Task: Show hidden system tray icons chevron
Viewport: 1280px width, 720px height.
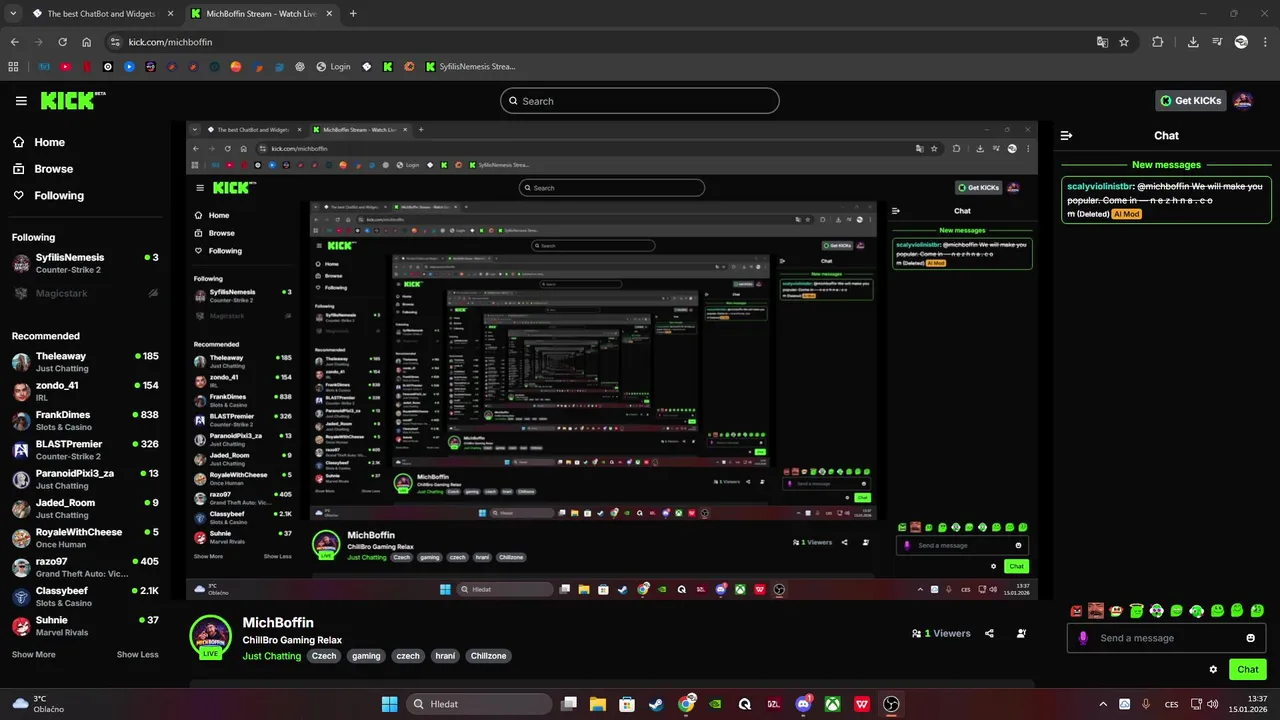Action: pyautogui.click(x=1103, y=704)
